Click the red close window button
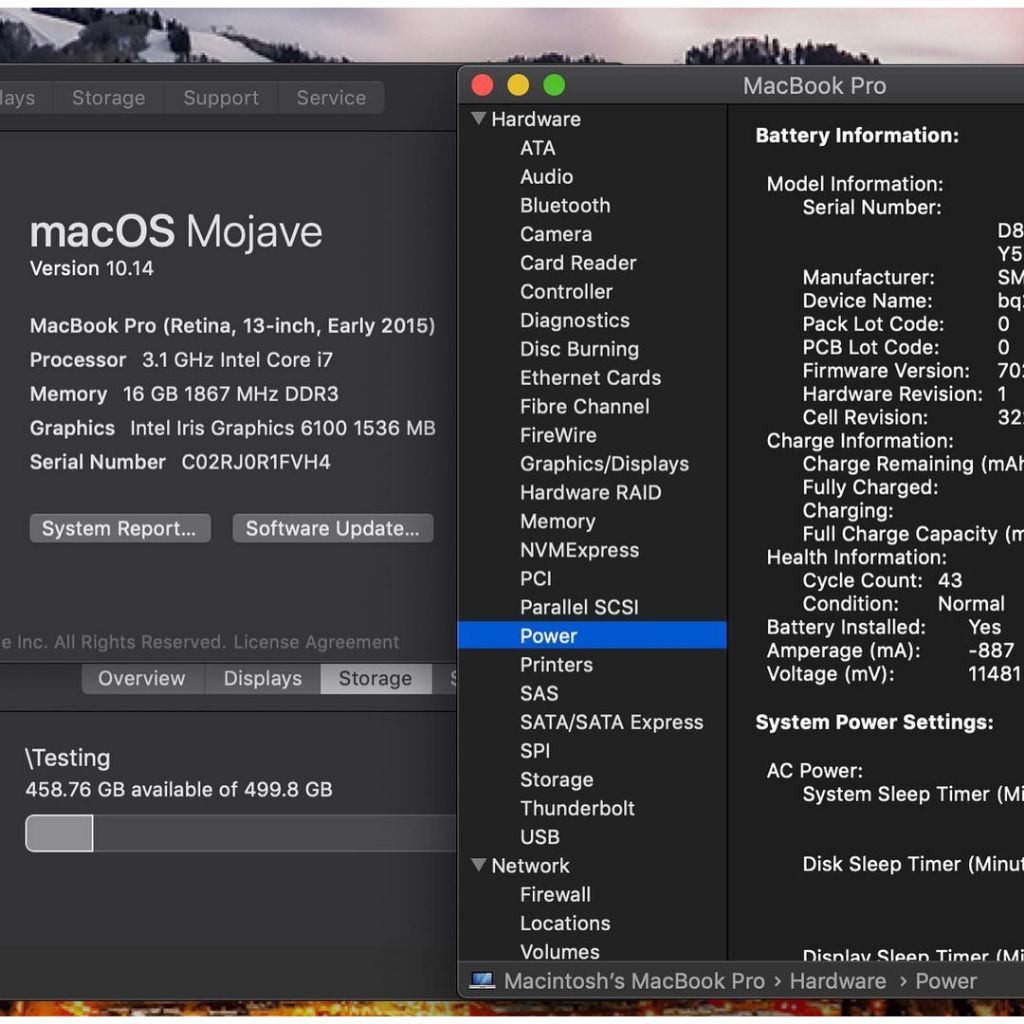Image resolution: width=1024 pixels, height=1024 pixels. tap(482, 86)
